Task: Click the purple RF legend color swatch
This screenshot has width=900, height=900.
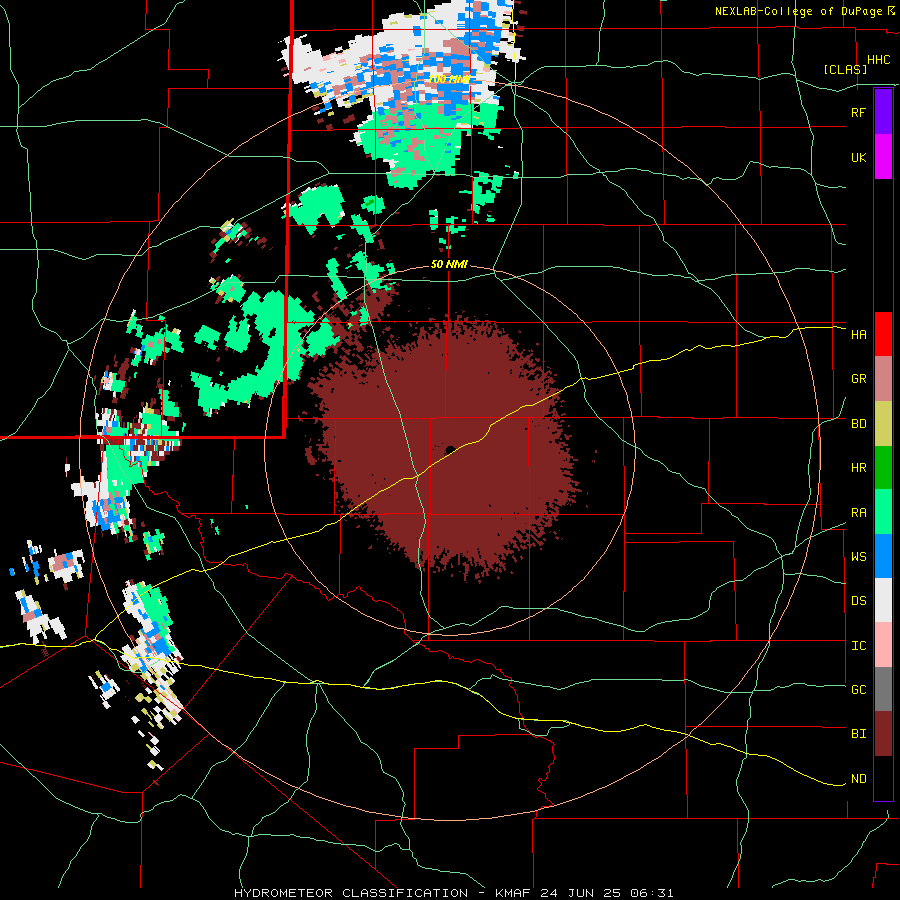Action: click(883, 112)
